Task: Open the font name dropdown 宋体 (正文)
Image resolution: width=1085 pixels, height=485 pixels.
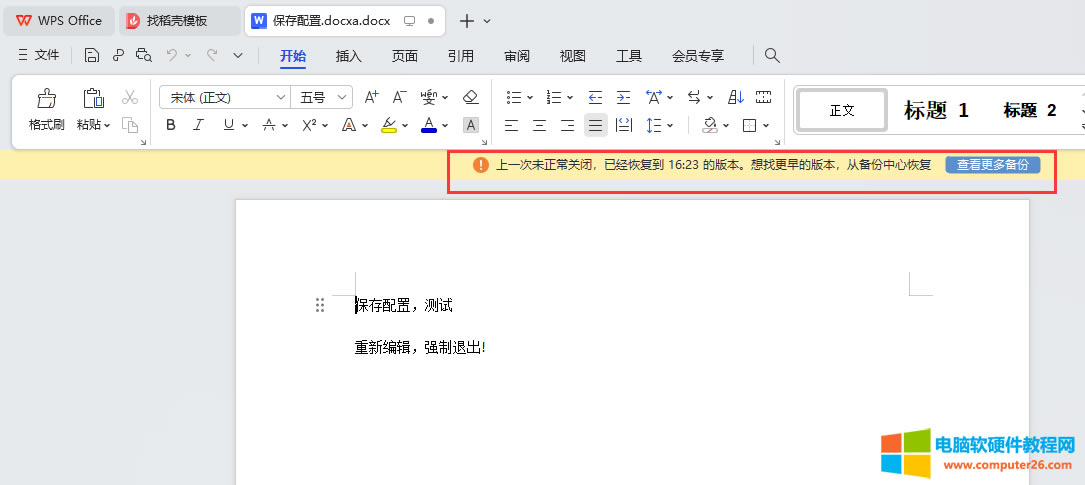Action: coord(224,97)
